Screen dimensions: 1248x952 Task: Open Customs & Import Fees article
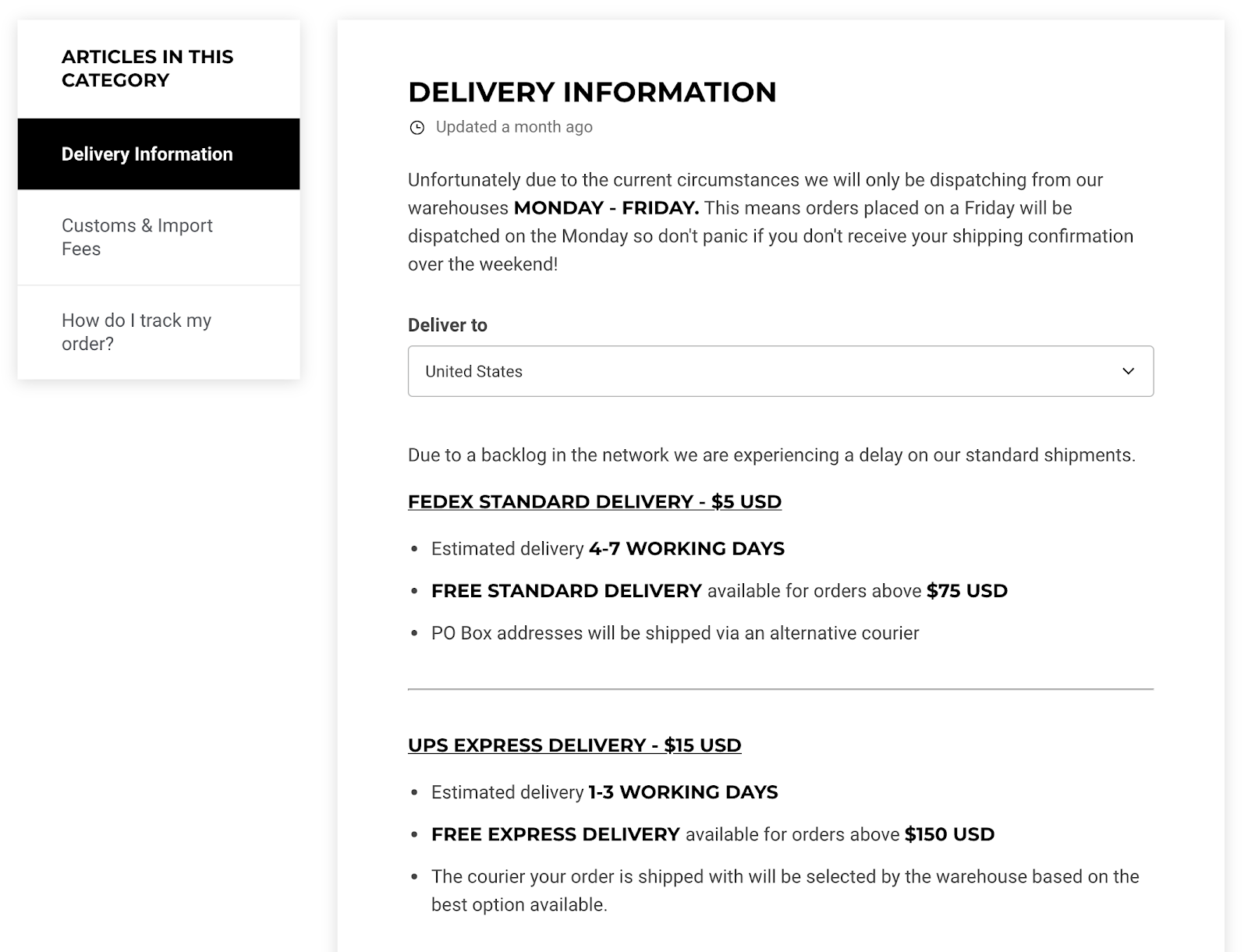tap(137, 237)
